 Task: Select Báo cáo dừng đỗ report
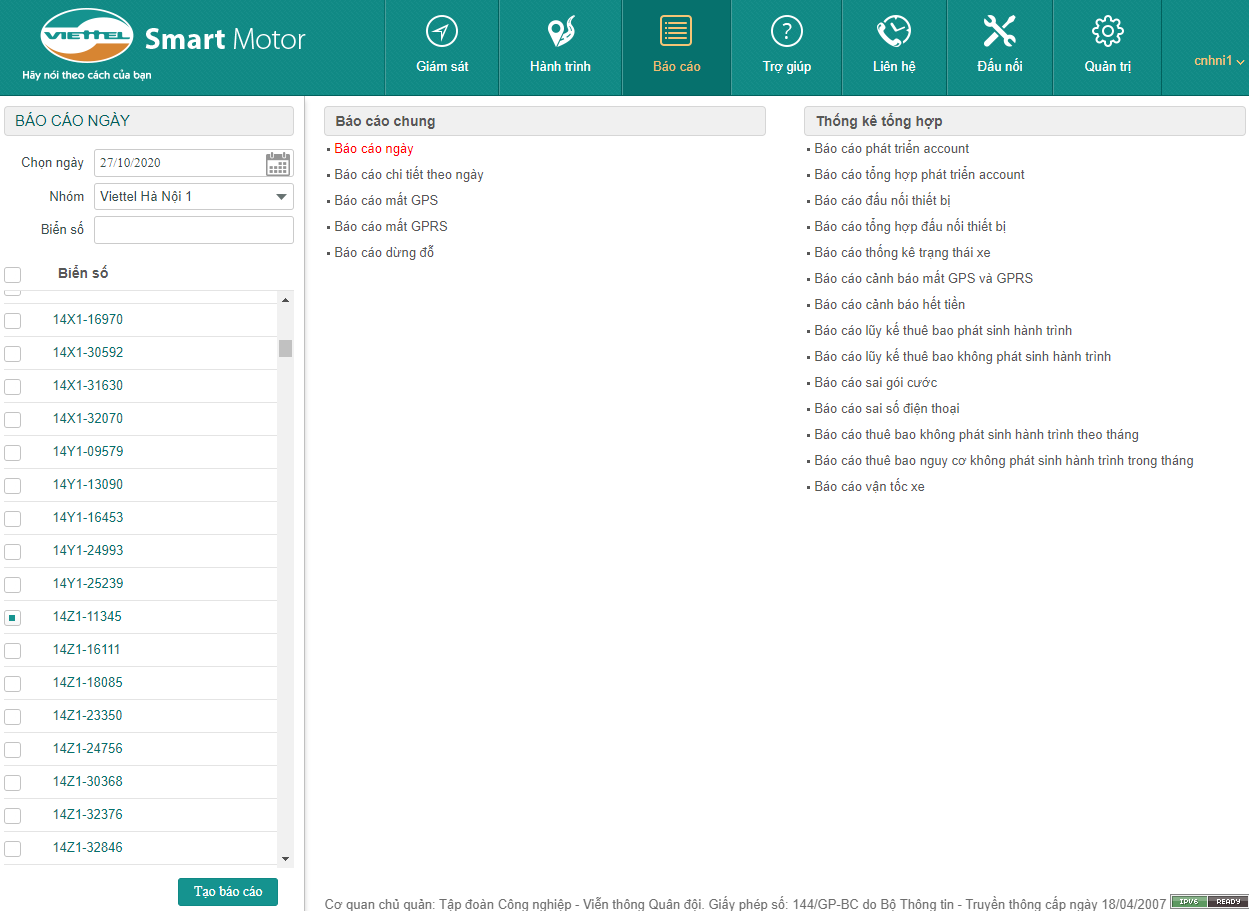pyautogui.click(x=384, y=253)
